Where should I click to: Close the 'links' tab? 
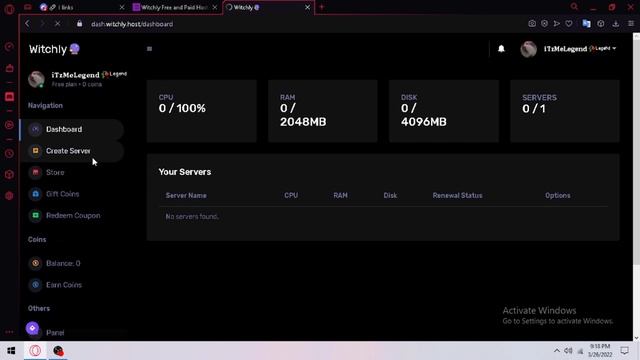click(x=122, y=7)
